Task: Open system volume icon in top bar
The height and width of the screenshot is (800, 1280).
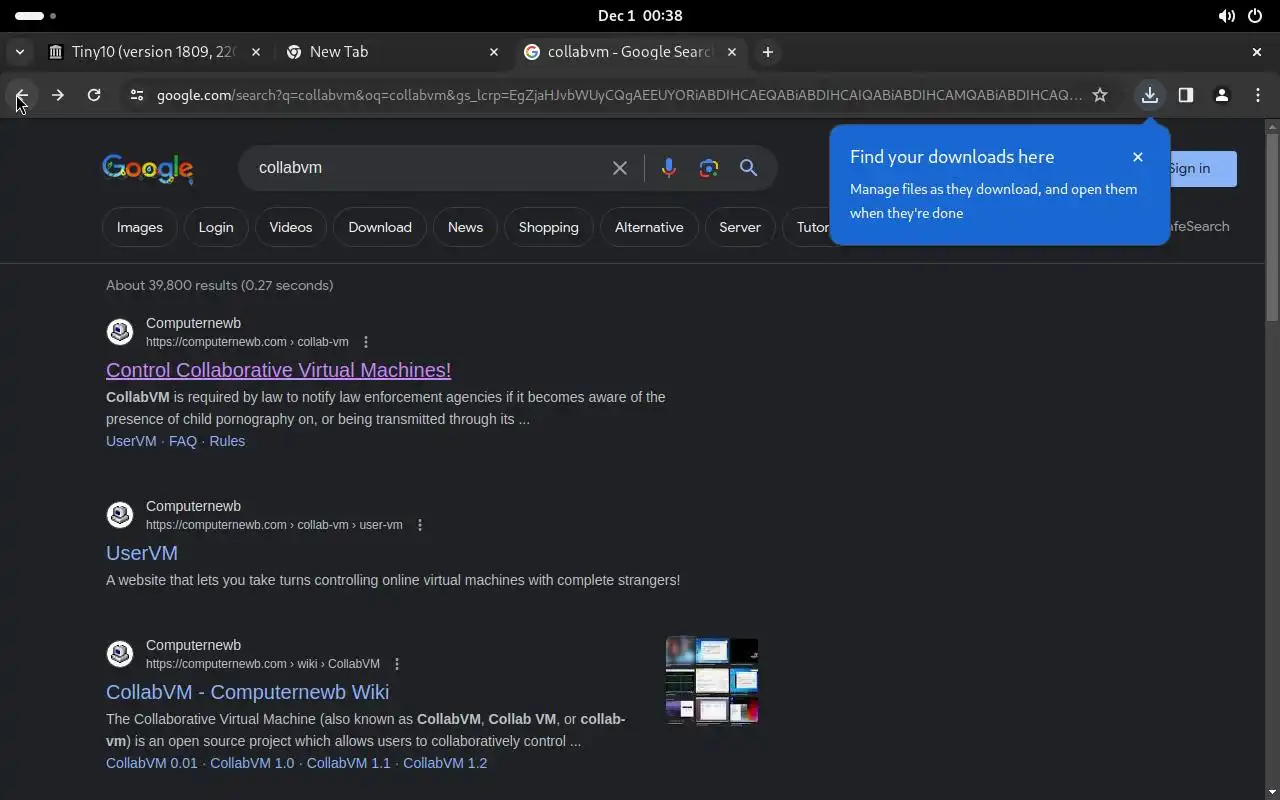Action: (1226, 16)
